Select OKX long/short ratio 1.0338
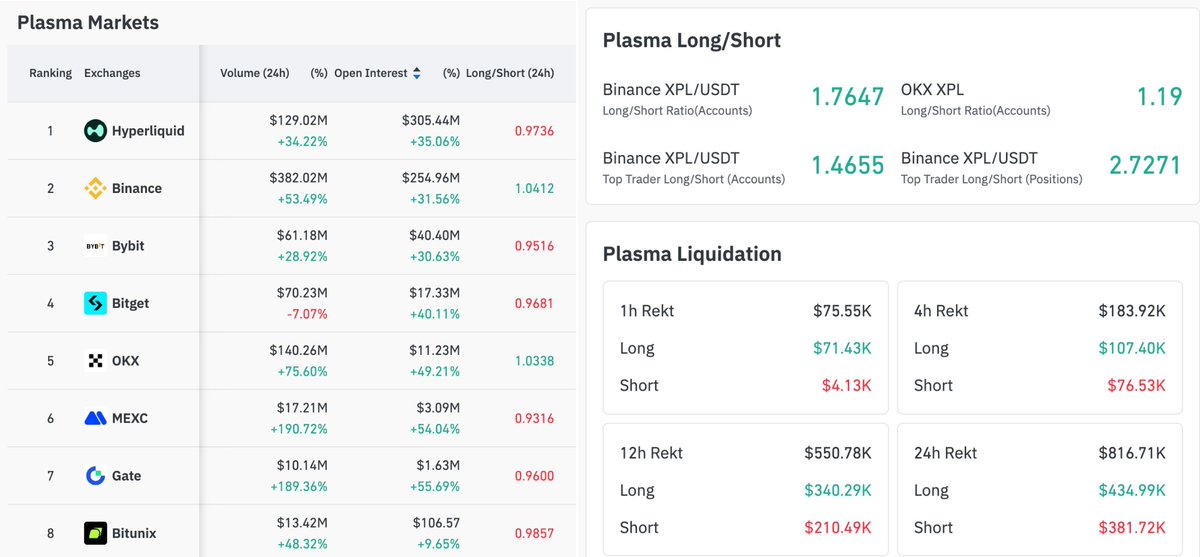This screenshot has height=557, width=1200. pyautogui.click(x=534, y=361)
